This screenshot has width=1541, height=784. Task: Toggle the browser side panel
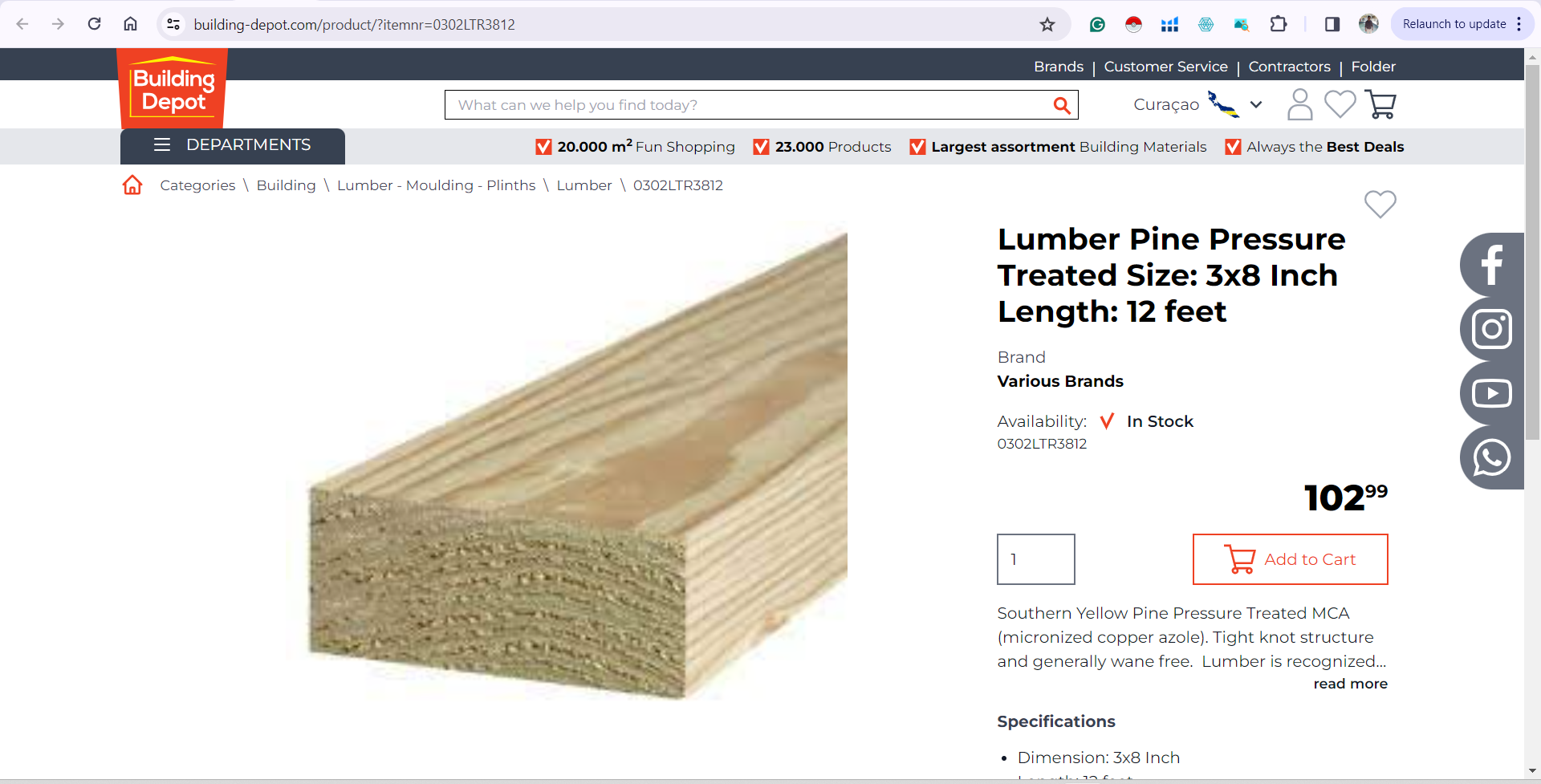(1332, 24)
